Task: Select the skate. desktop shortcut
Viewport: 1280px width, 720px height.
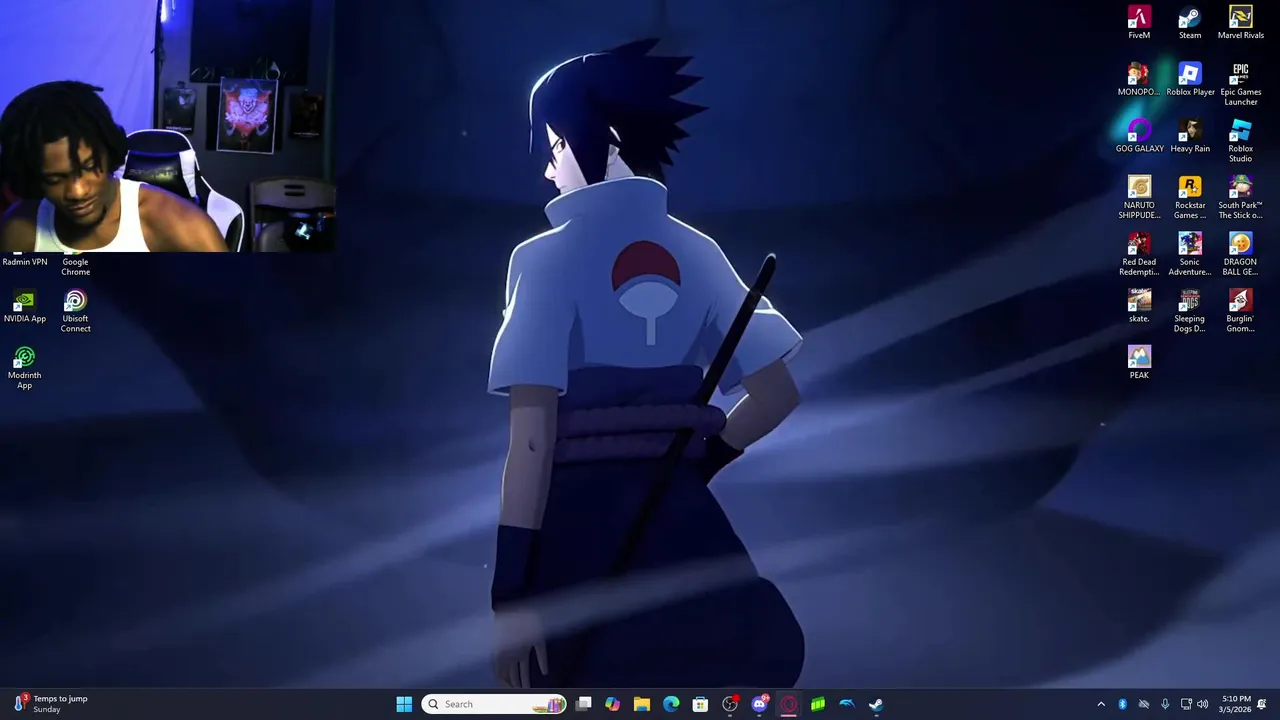Action: [x=1139, y=307]
